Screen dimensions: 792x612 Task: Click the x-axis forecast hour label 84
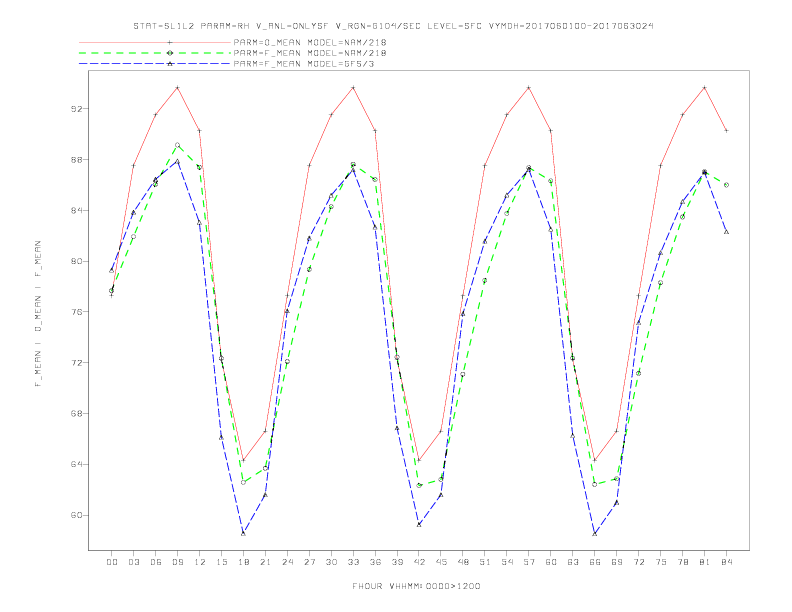coord(726,562)
